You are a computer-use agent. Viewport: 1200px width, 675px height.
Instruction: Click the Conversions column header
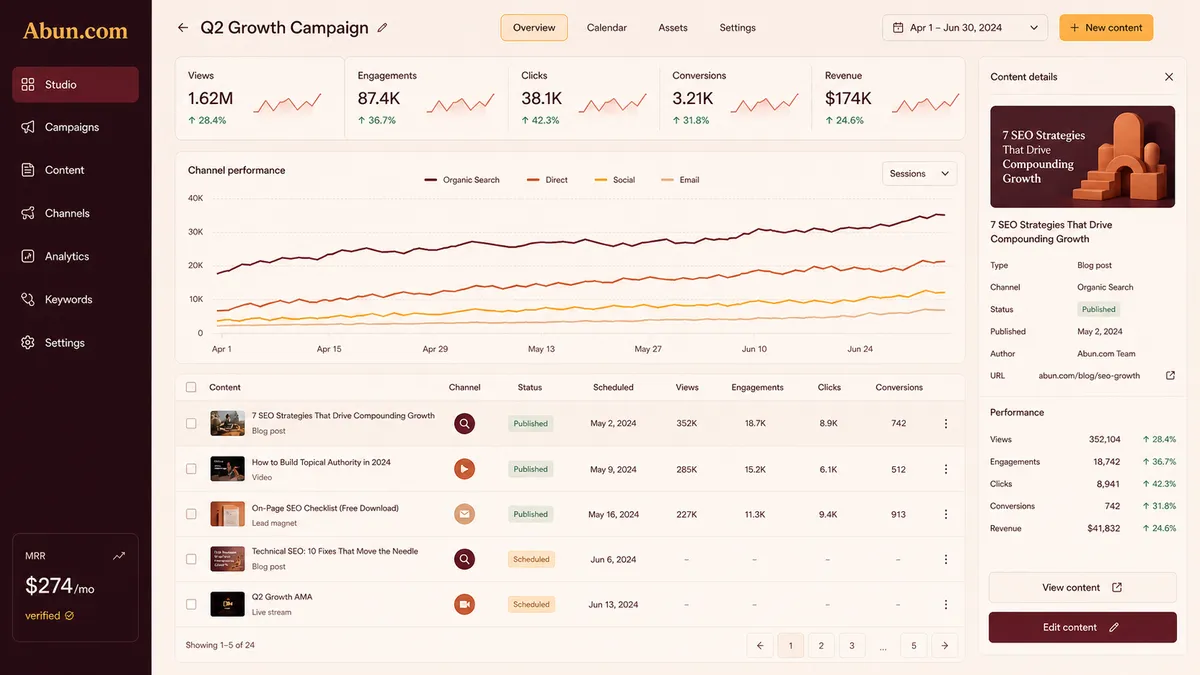[899, 387]
